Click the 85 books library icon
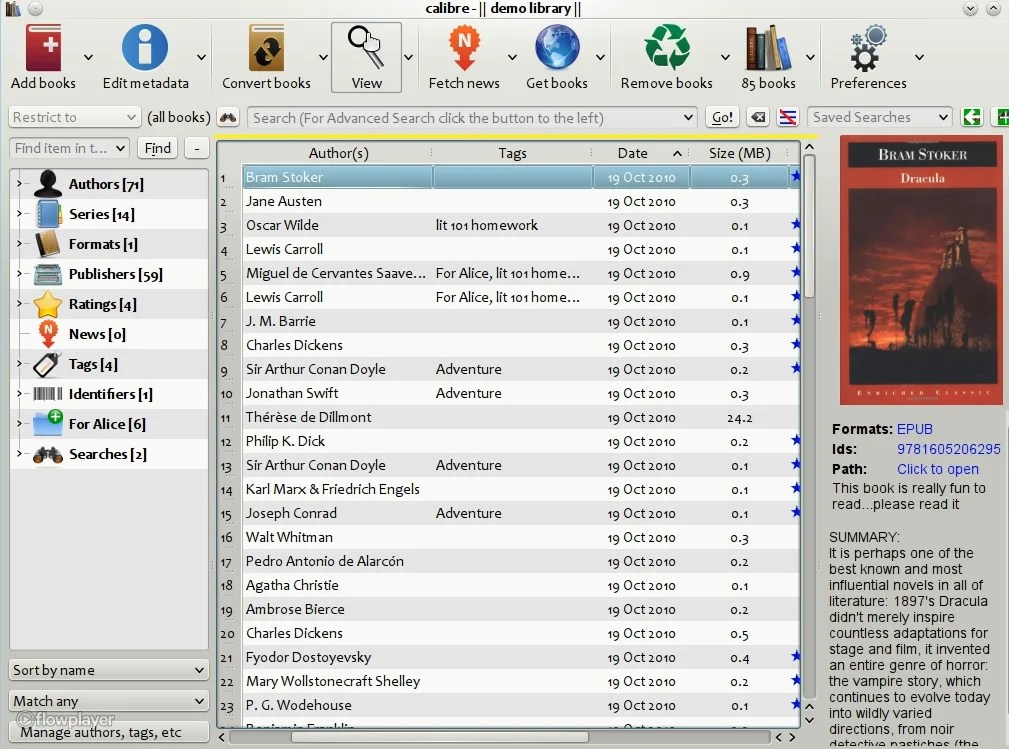 click(x=769, y=47)
